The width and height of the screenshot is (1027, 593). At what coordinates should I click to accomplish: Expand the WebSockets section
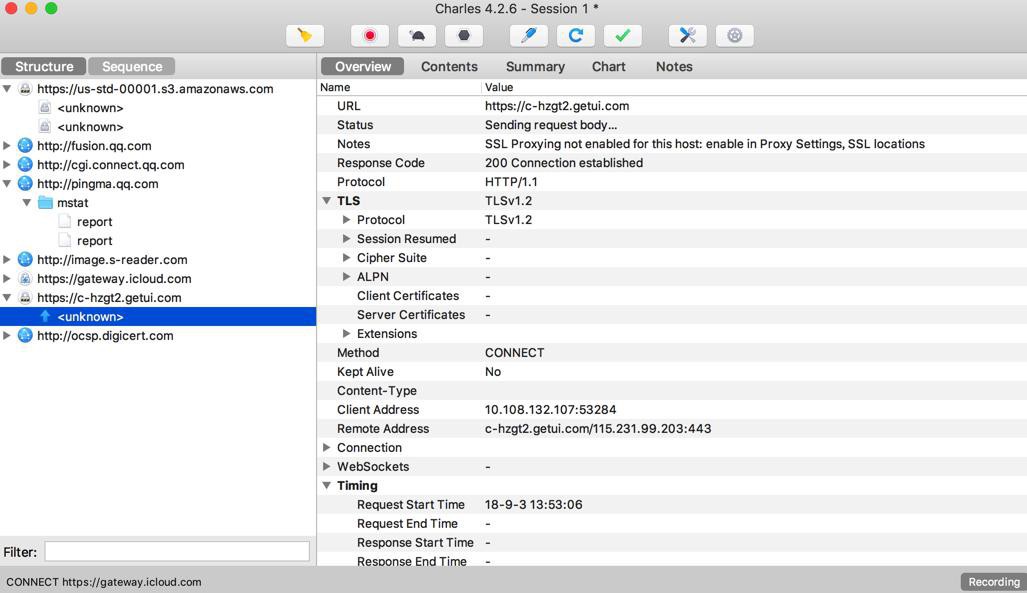(x=326, y=467)
